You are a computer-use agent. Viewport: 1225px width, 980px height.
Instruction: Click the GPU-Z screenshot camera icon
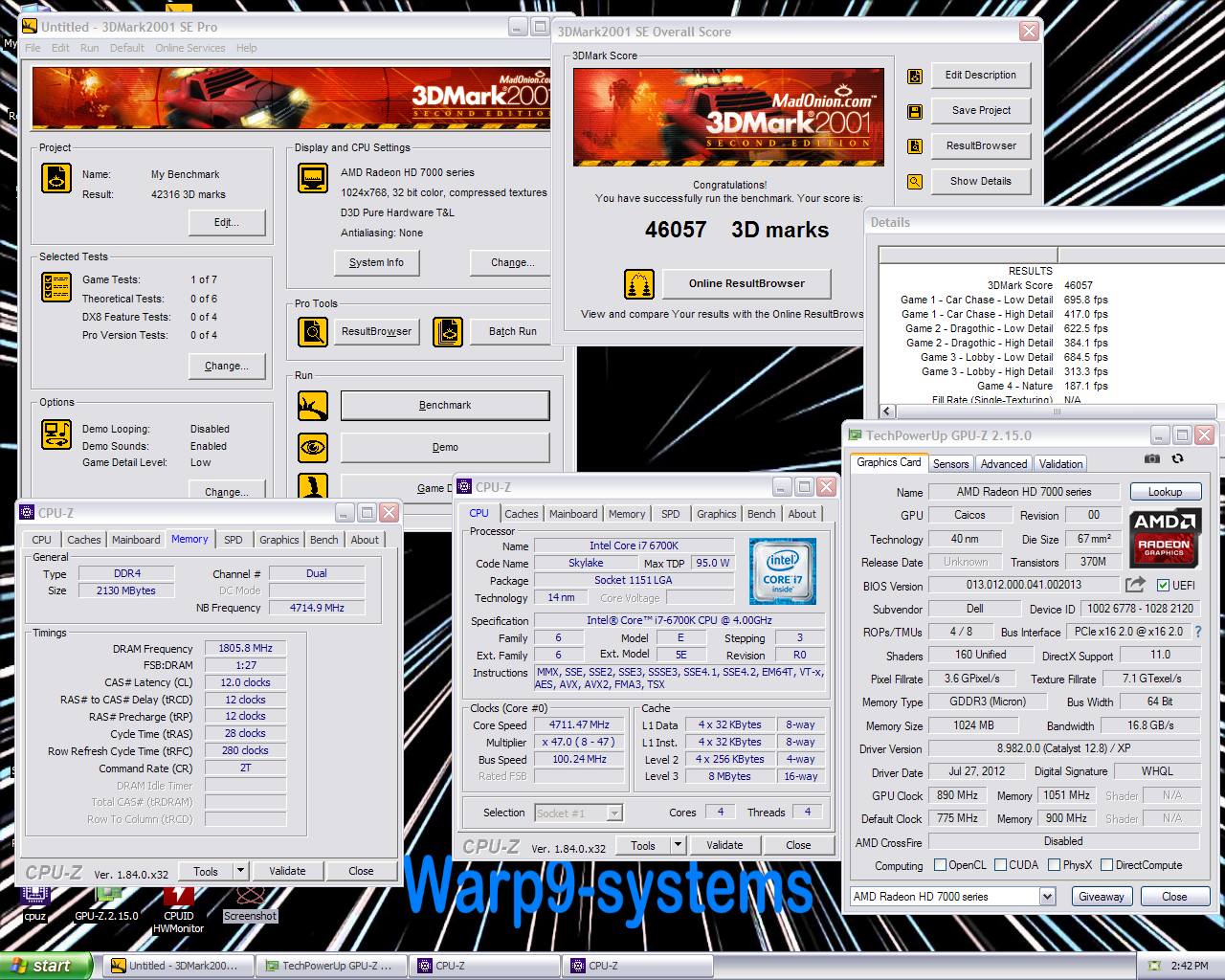click(x=1152, y=459)
